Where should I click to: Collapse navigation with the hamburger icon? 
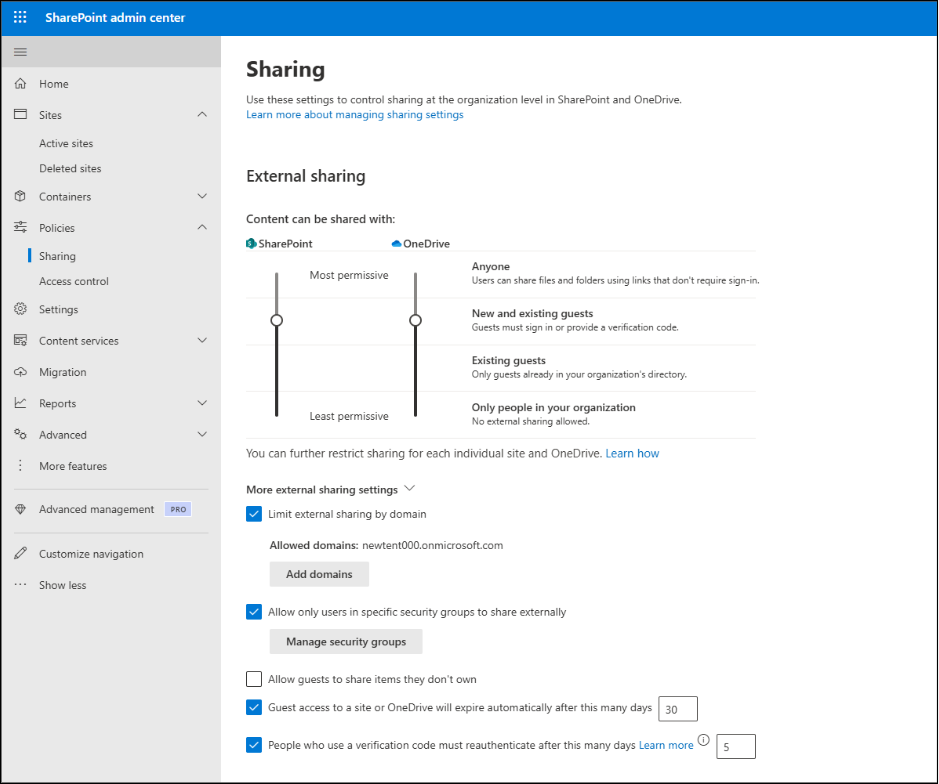click(20, 52)
